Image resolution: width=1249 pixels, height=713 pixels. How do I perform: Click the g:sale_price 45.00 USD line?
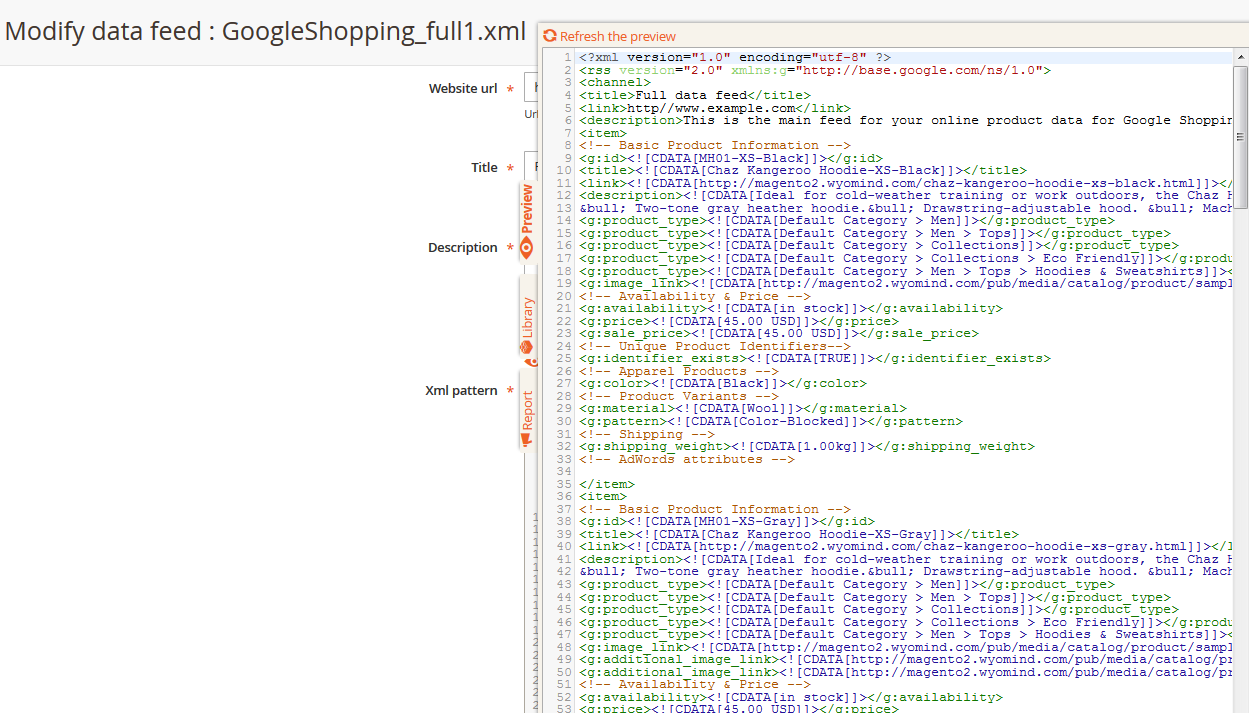point(778,333)
